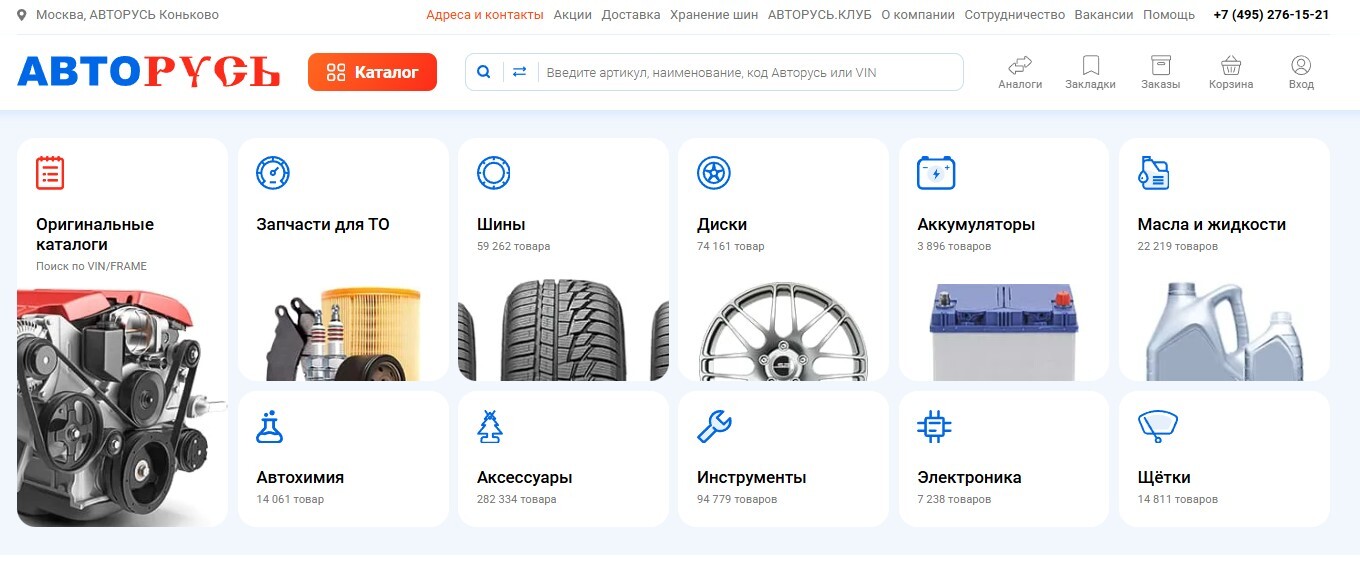Click the Вход user profile icon
The image size is (1360, 569).
[x=1301, y=65]
